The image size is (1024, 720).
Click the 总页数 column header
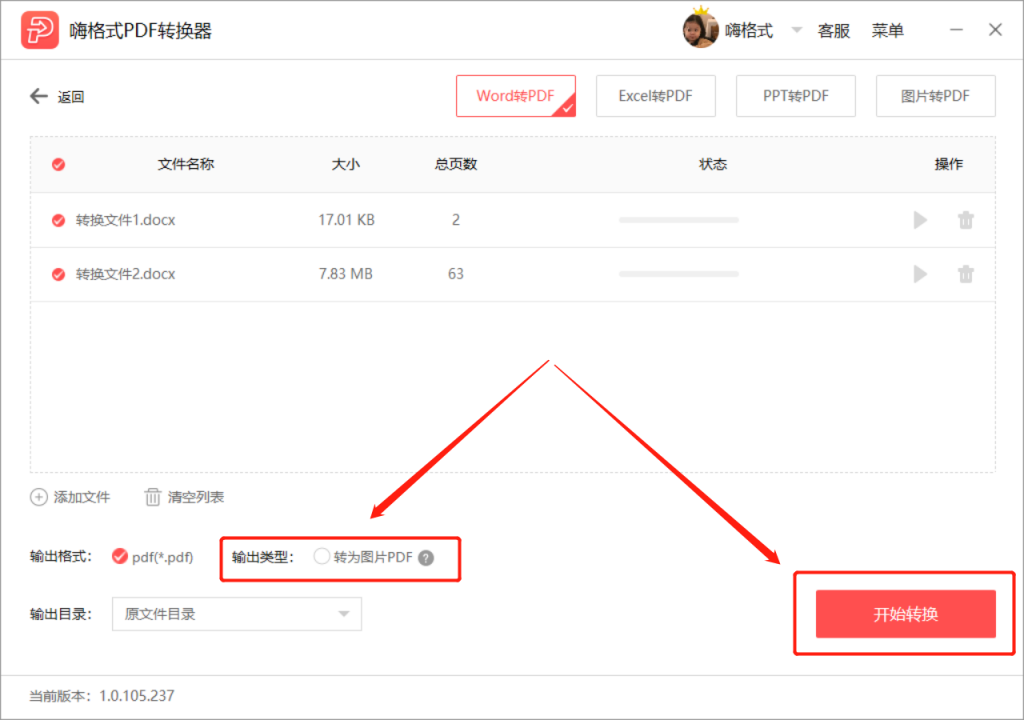(456, 165)
